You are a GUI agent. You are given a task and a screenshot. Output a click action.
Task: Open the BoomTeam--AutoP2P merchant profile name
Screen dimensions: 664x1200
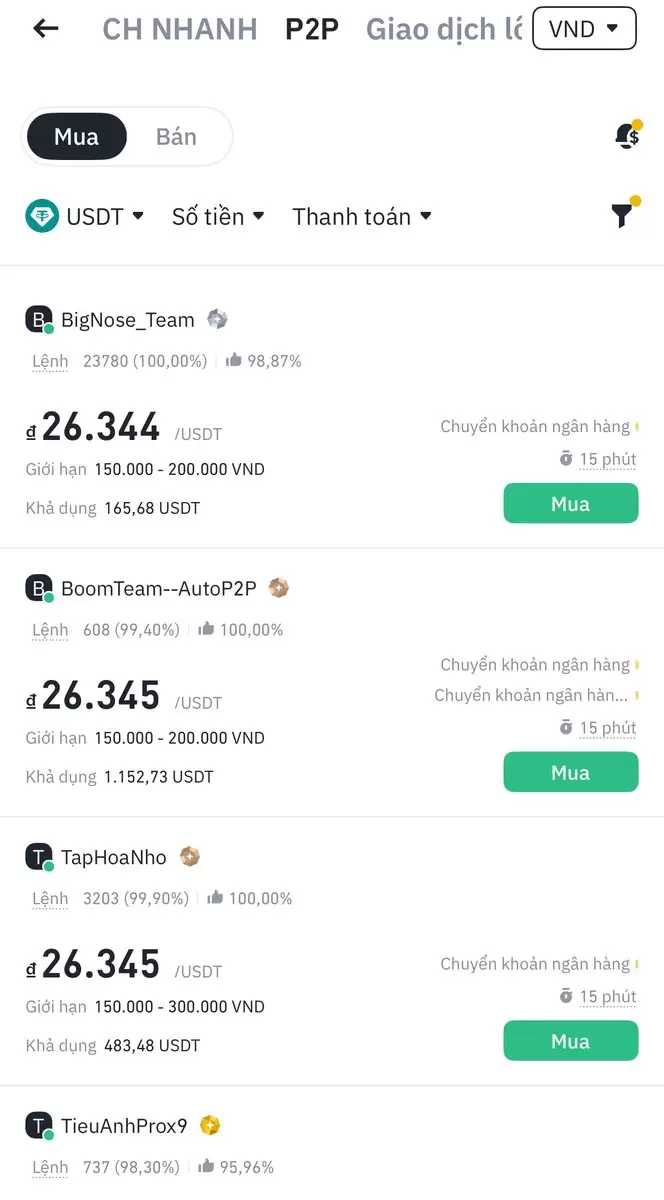coord(159,589)
